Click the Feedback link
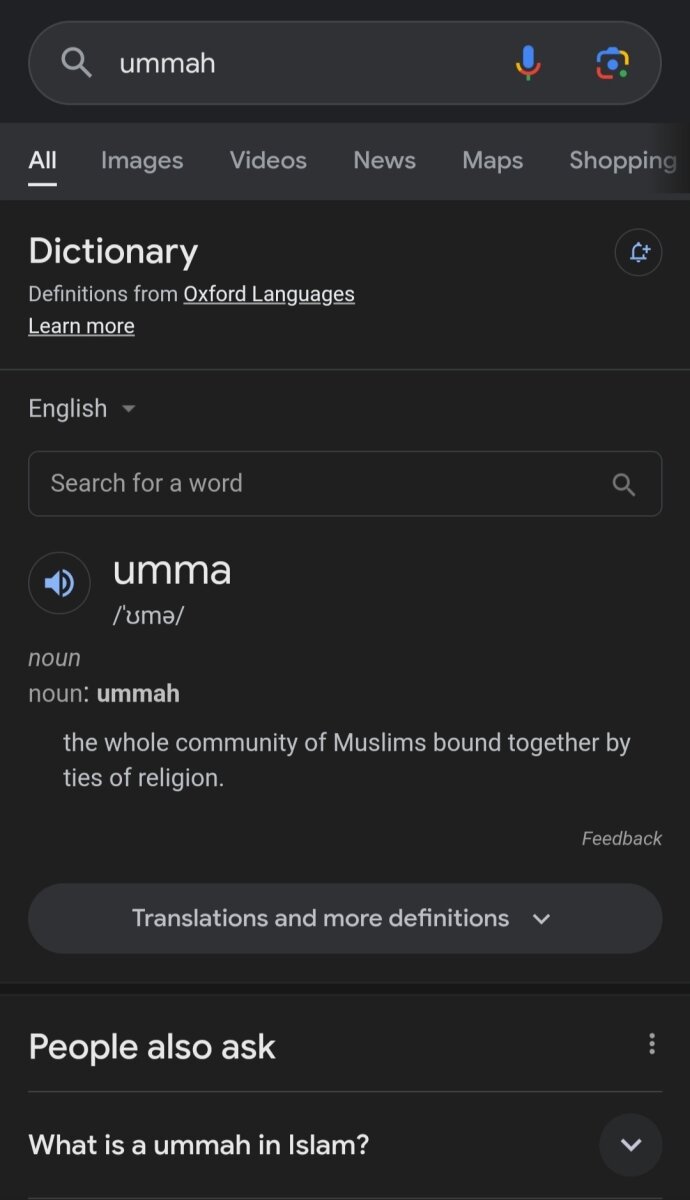The image size is (690, 1200). (621, 838)
